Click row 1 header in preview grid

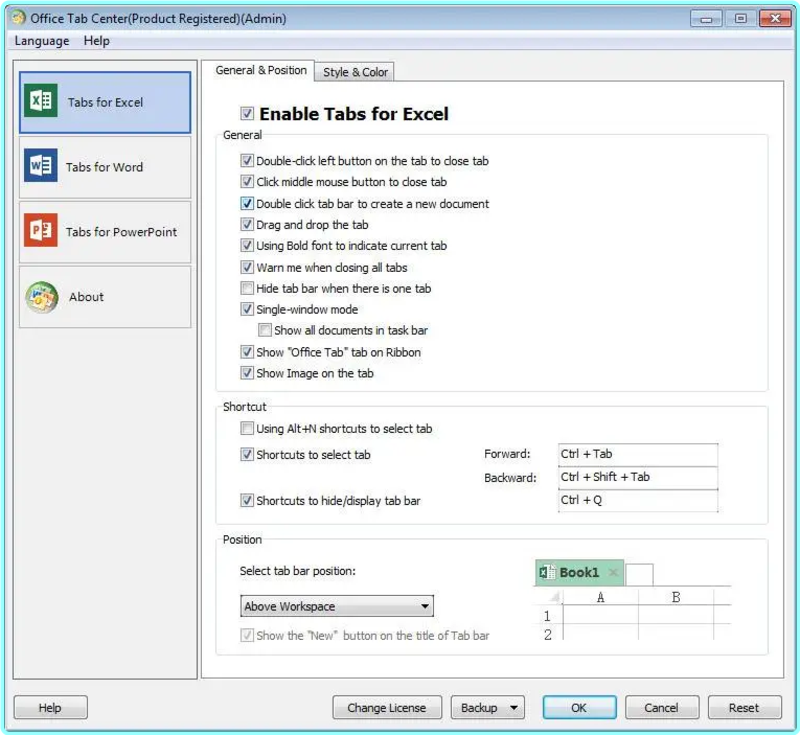[547, 616]
